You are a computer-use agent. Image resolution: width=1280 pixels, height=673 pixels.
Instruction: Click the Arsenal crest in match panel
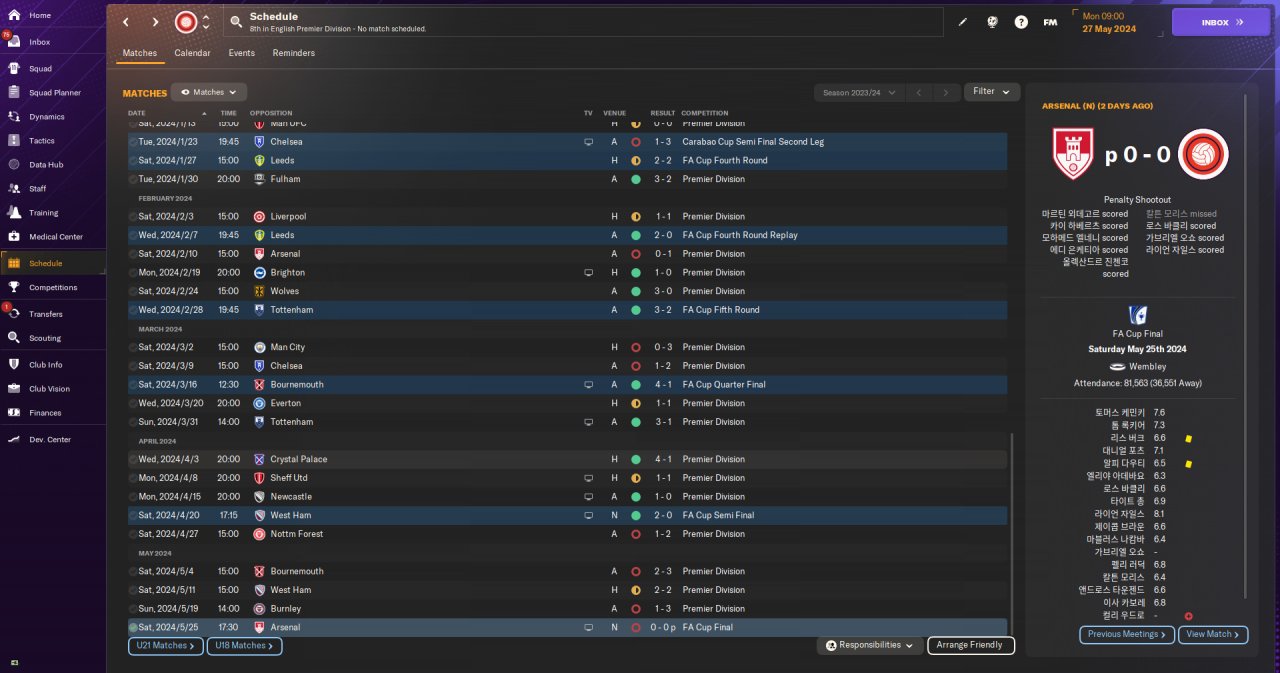tap(1073, 154)
